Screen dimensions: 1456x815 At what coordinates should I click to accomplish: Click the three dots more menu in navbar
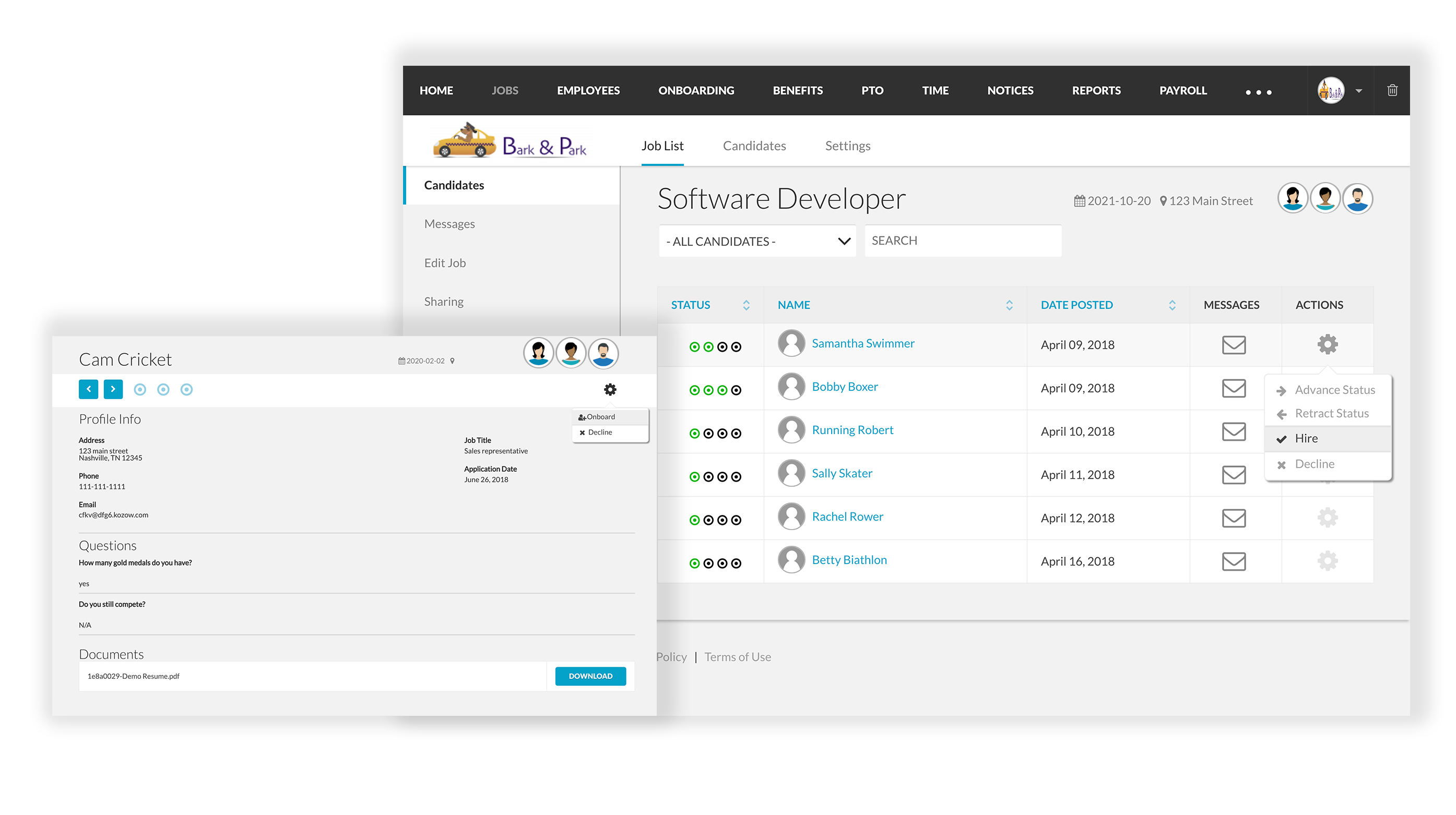click(1258, 92)
